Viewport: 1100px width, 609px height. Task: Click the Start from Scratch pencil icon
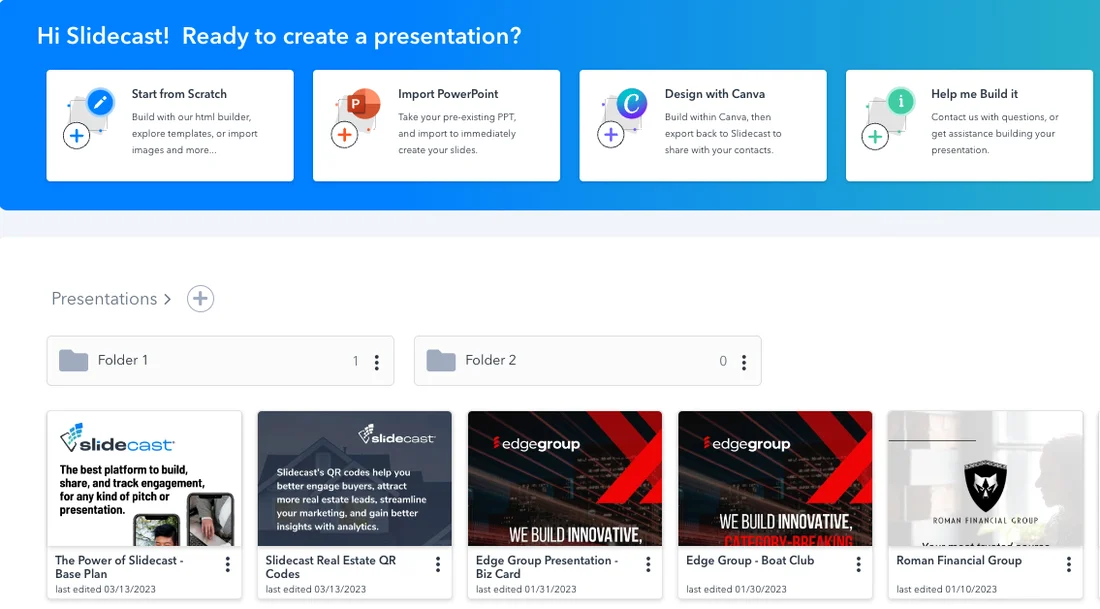point(100,103)
